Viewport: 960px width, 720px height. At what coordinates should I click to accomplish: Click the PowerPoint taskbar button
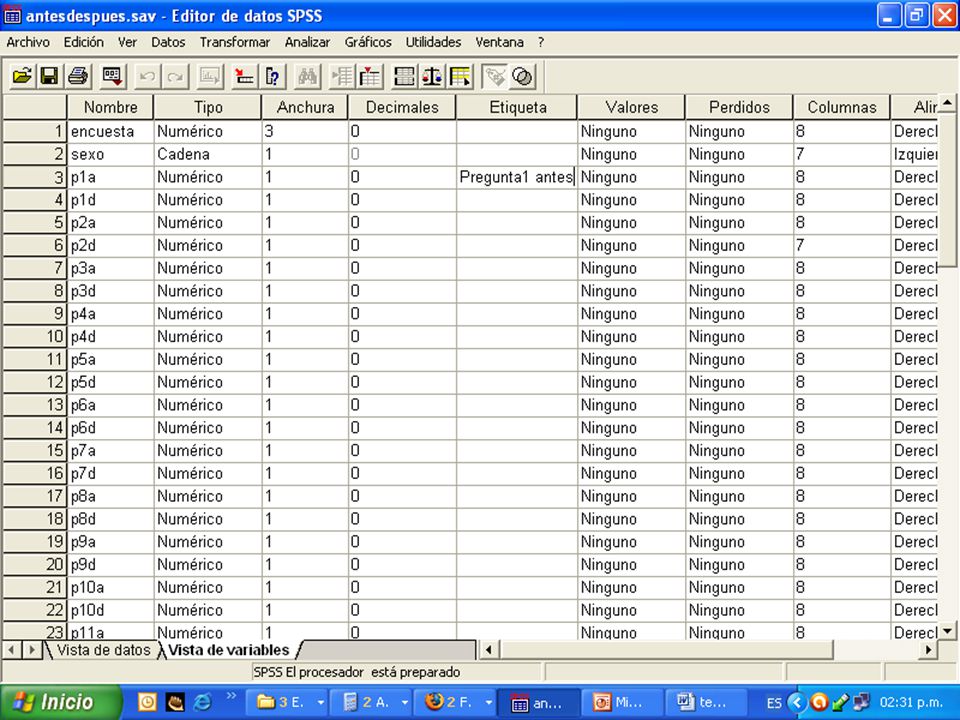(x=622, y=702)
